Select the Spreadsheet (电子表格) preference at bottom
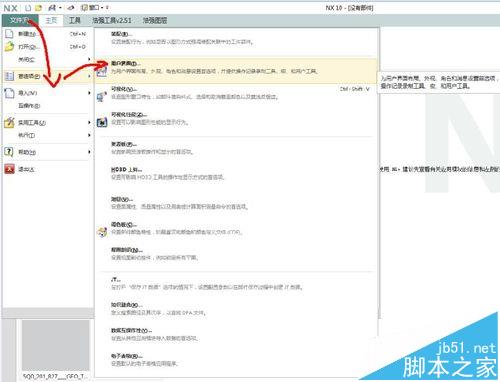 [x=236, y=360]
